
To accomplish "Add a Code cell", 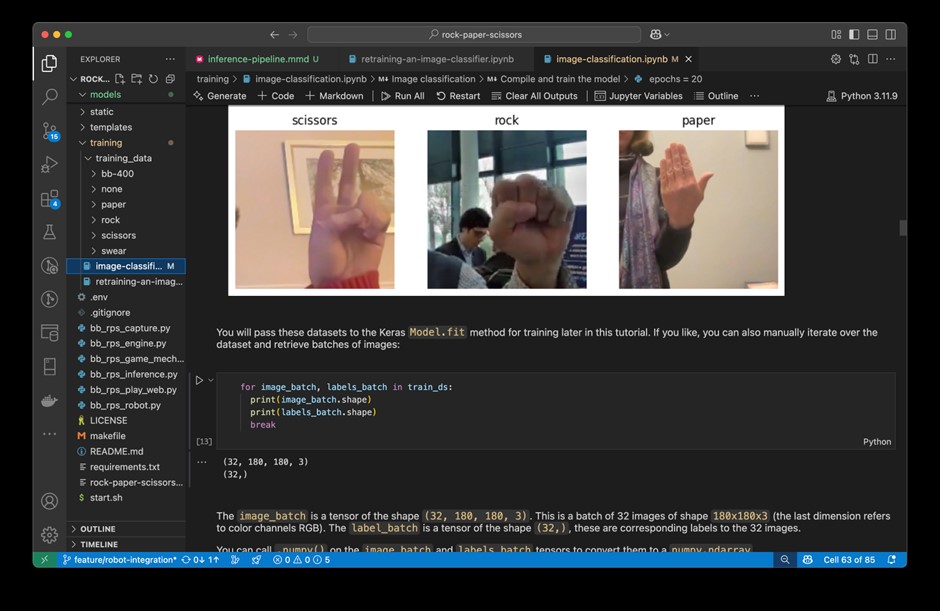I will click(x=276, y=96).
